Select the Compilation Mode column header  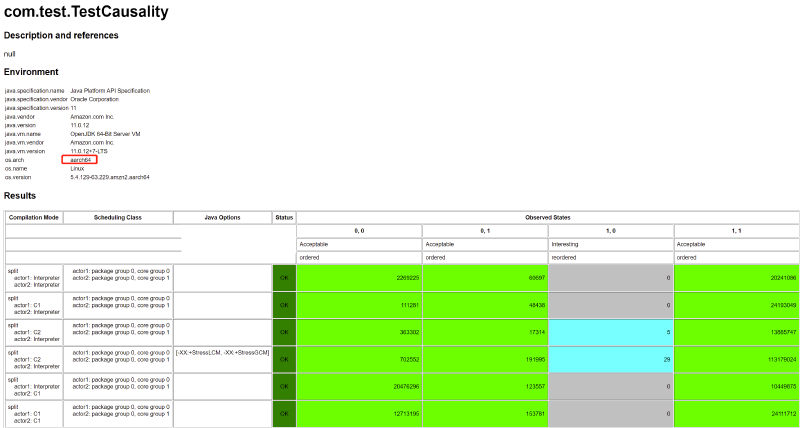(x=34, y=217)
